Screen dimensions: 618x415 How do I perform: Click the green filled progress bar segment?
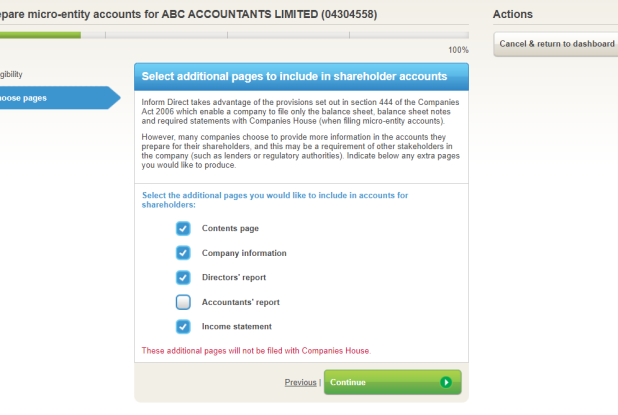pos(40,35)
